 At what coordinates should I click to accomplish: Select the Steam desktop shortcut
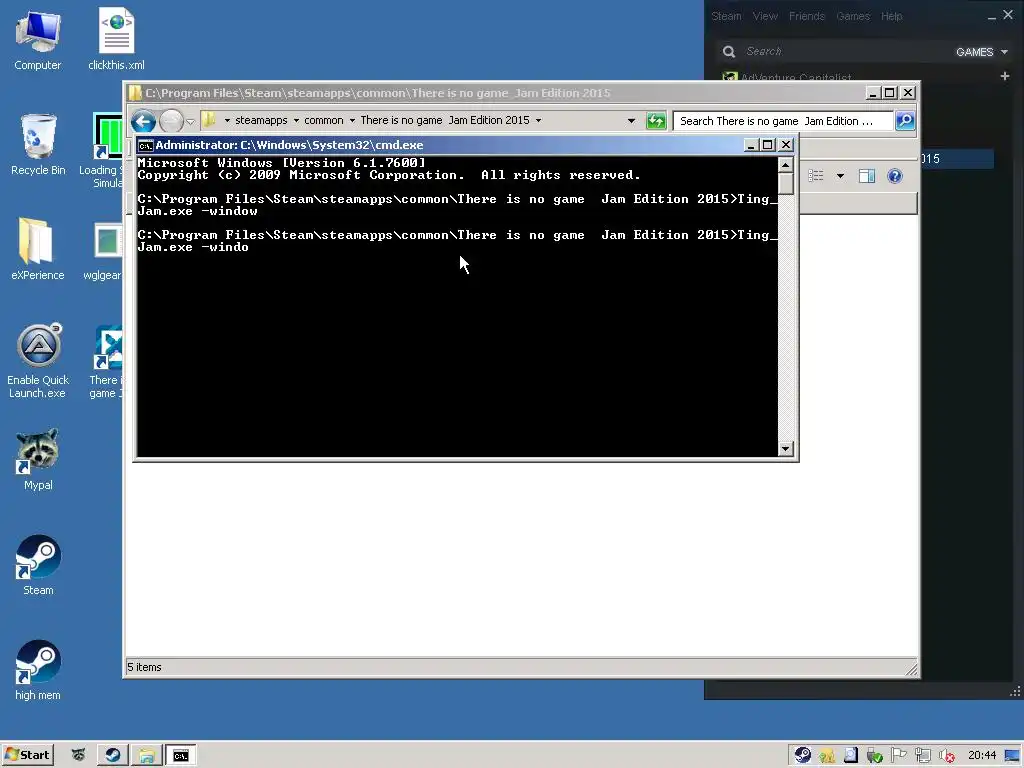(x=38, y=565)
